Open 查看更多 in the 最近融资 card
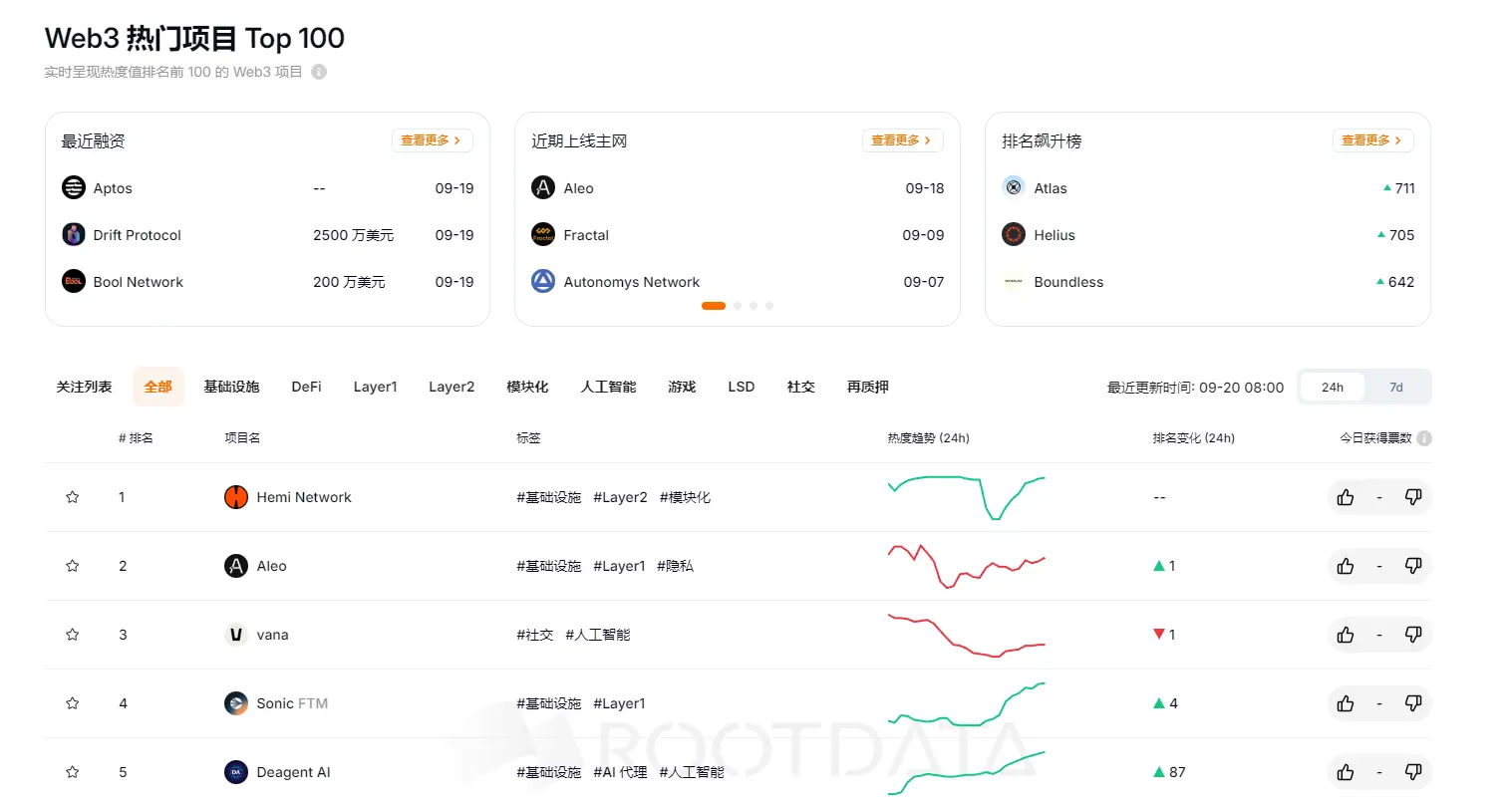 [432, 140]
